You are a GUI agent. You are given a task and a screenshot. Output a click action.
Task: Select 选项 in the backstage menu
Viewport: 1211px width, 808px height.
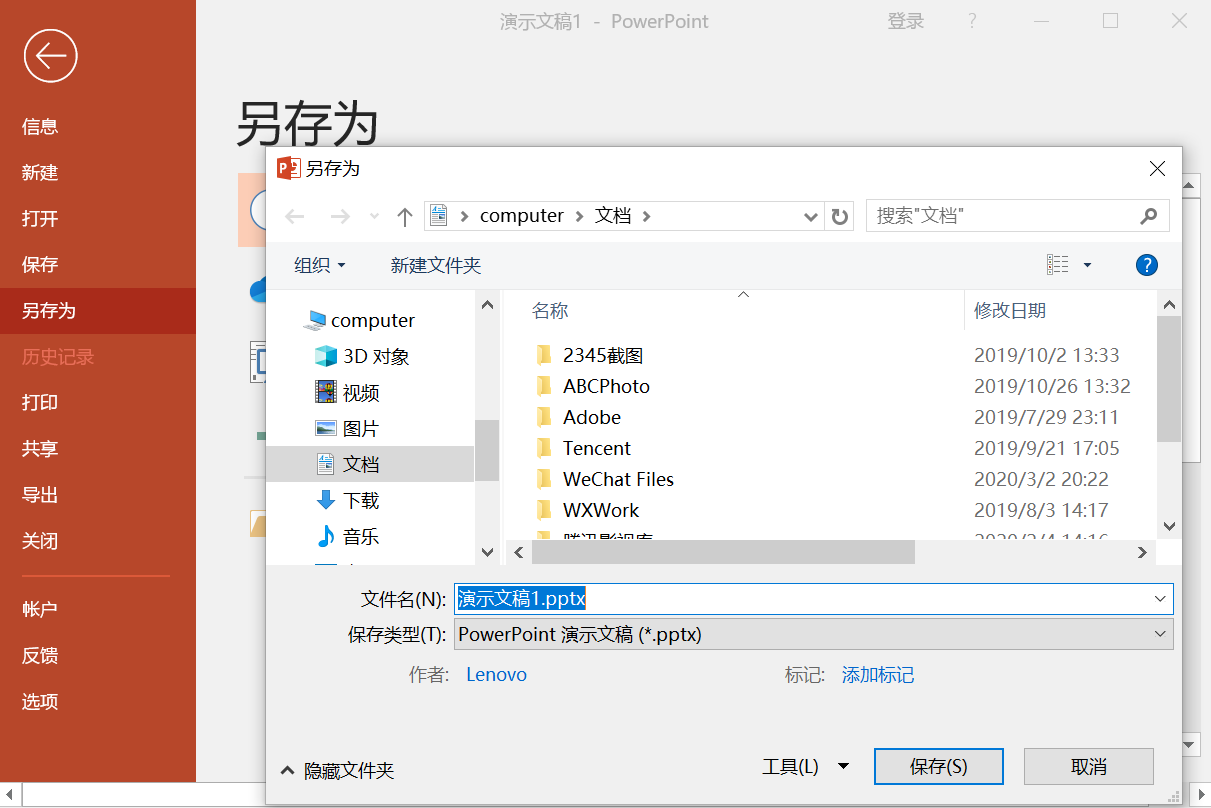point(40,701)
